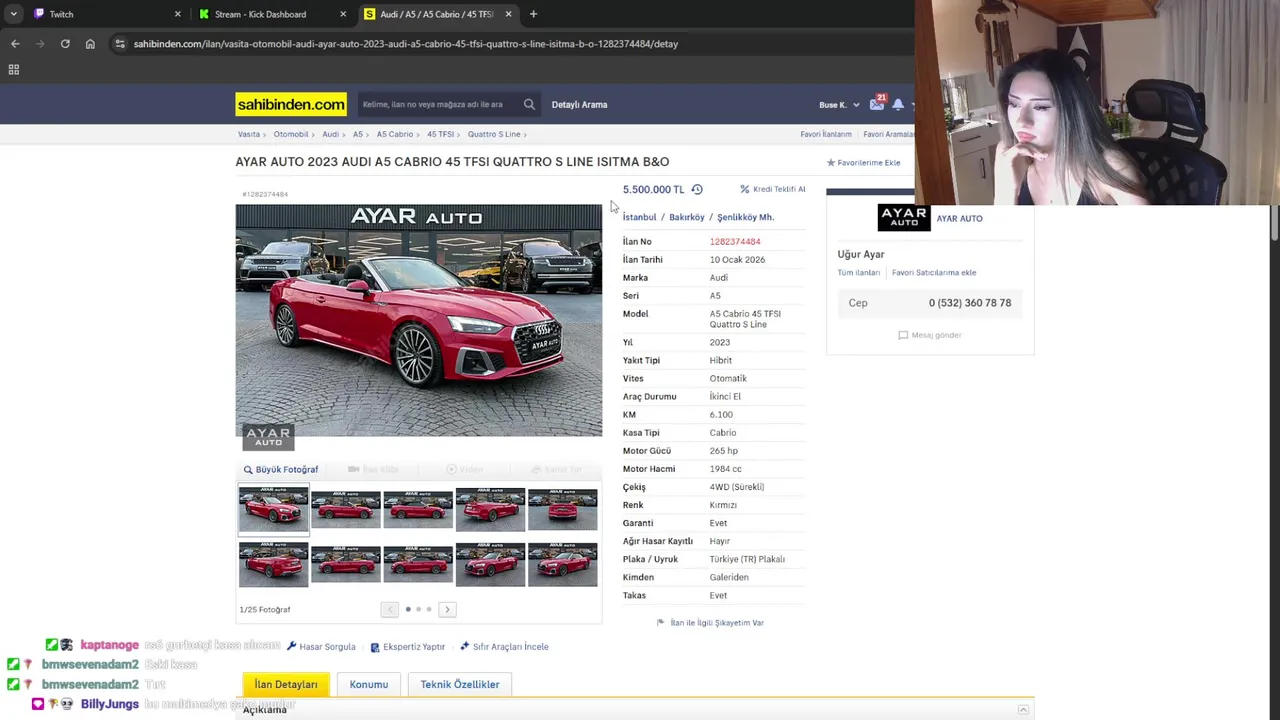
Task: Select the rear-view thumbnail in top row
Action: 562,509
